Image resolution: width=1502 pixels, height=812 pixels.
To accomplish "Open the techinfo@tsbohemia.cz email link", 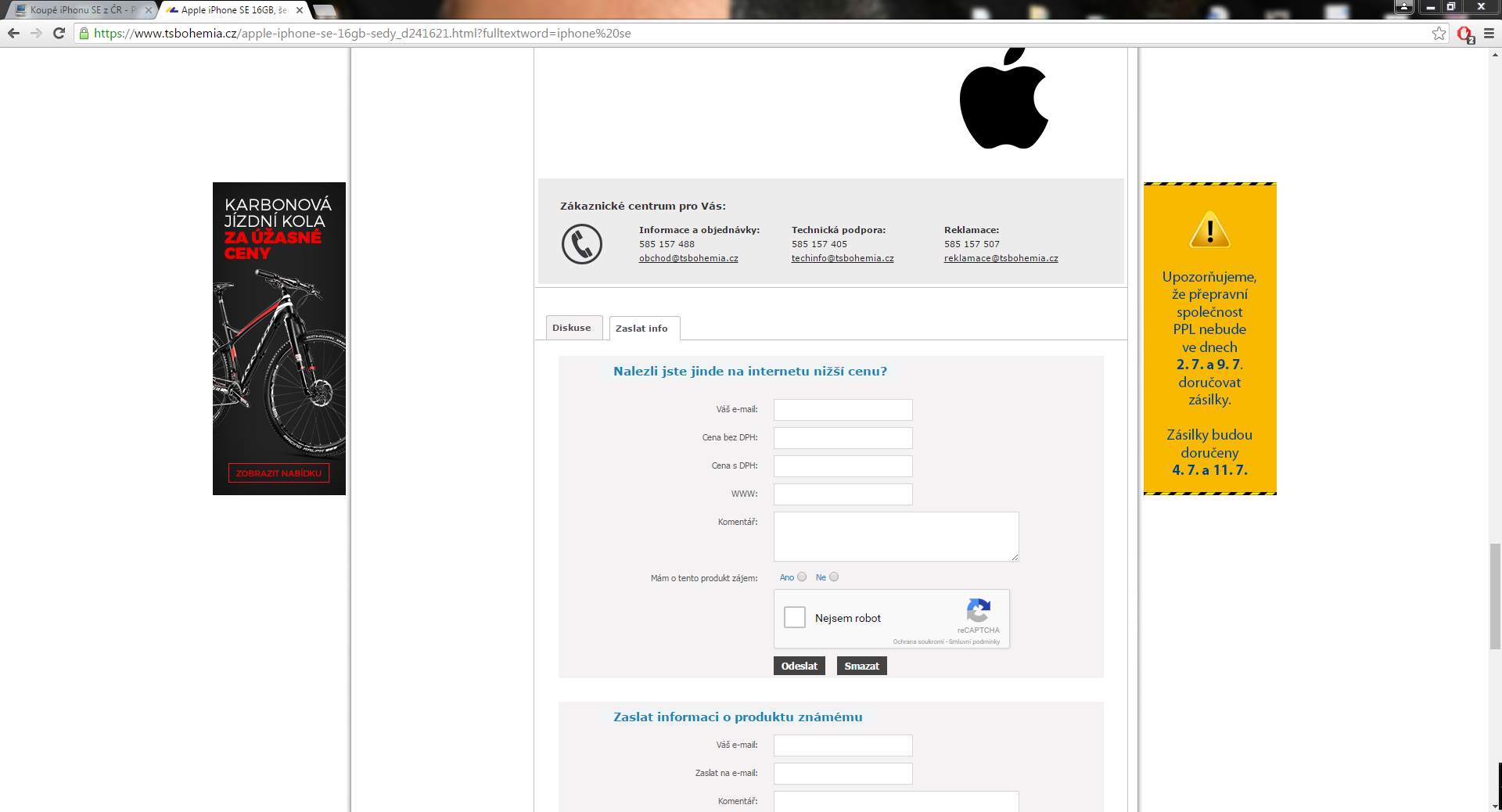I will (843, 258).
